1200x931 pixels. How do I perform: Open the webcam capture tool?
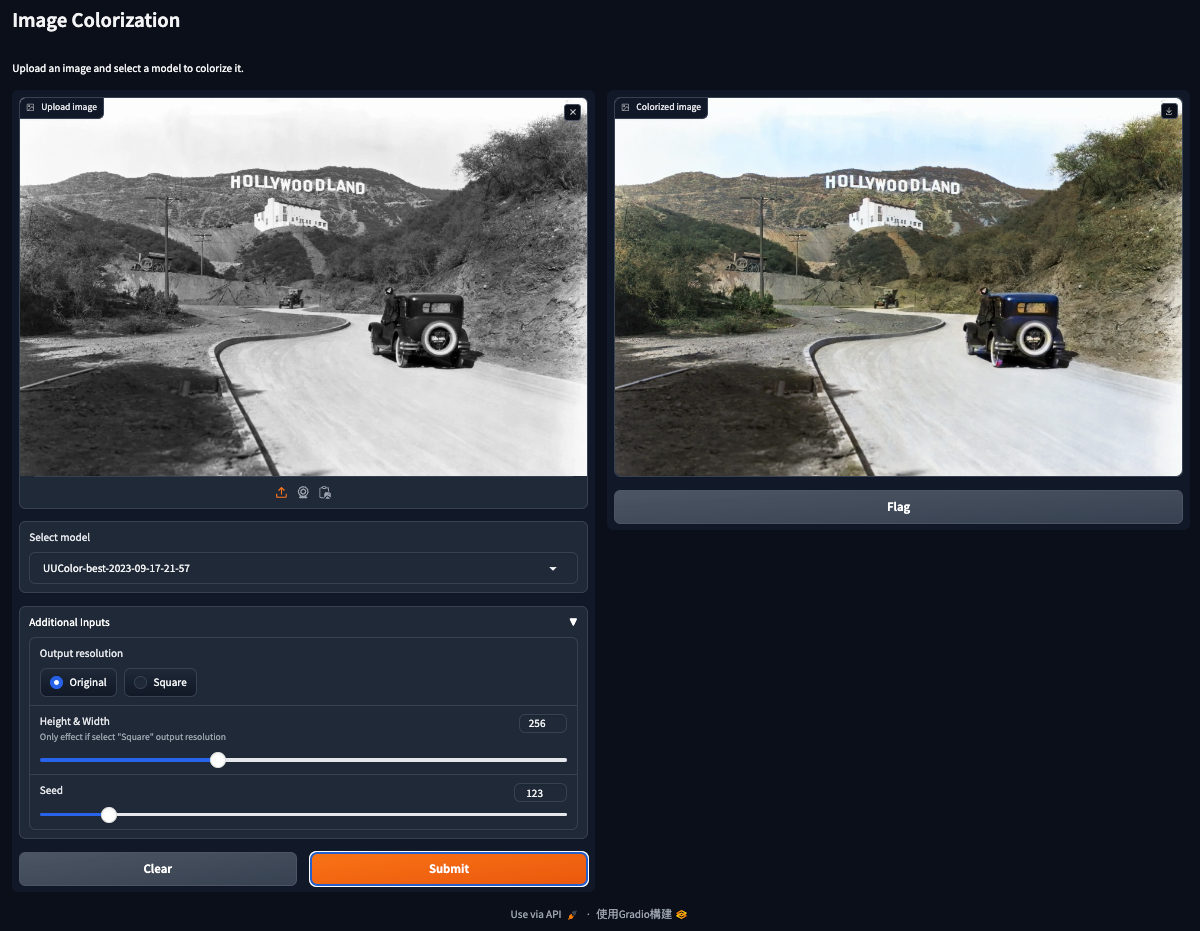coord(303,492)
